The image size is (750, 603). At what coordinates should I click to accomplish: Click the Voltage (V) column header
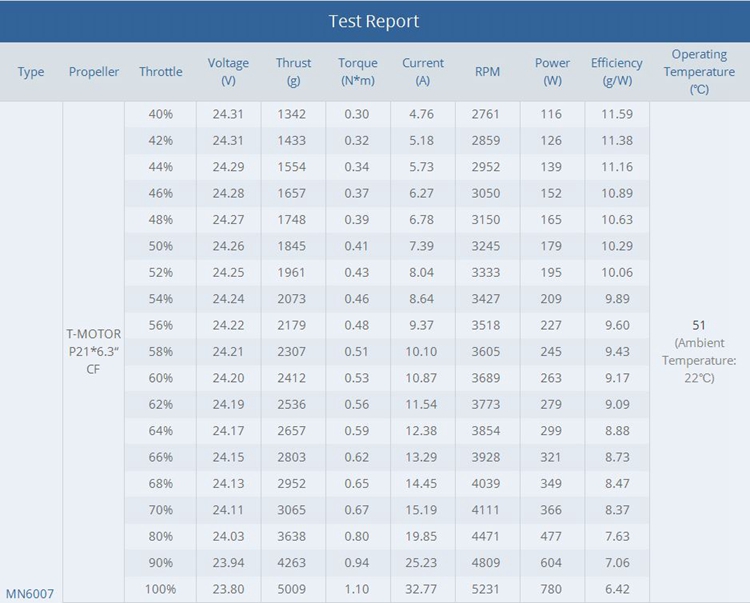click(228, 72)
